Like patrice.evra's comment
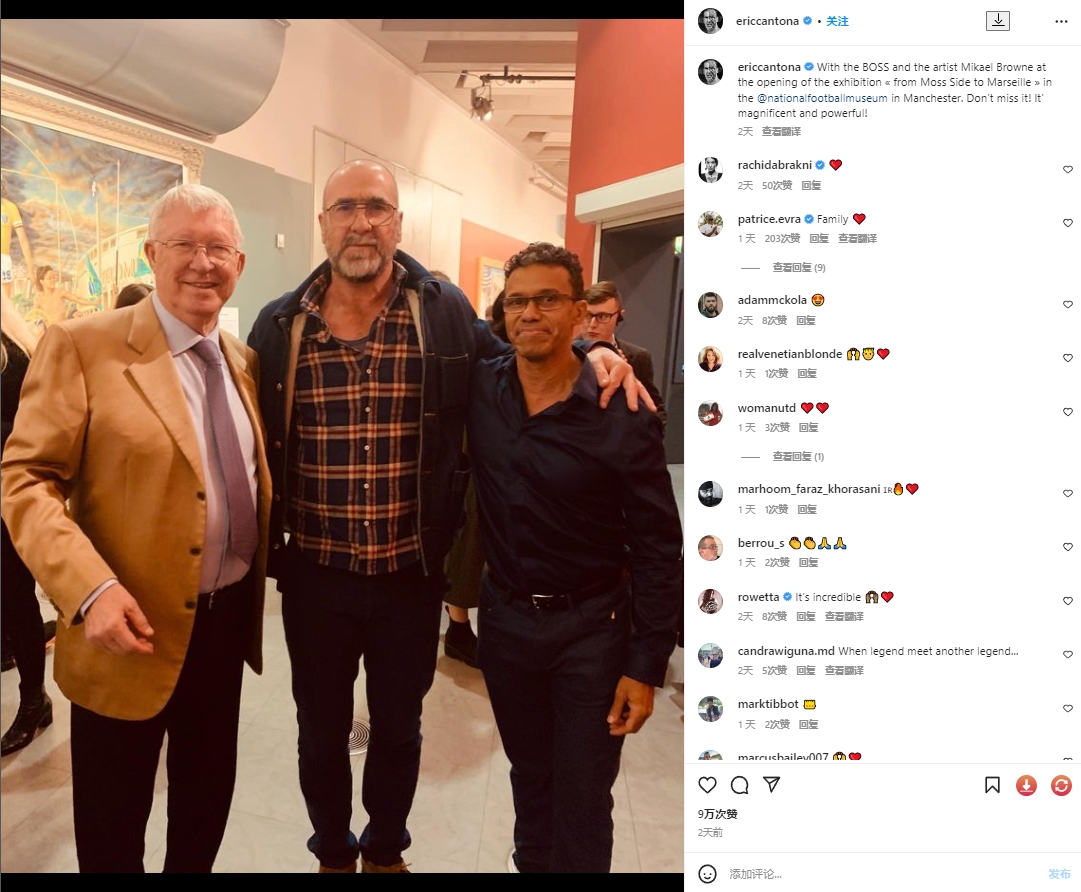The width and height of the screenshot is (1081, 892). click(1067, 223)
